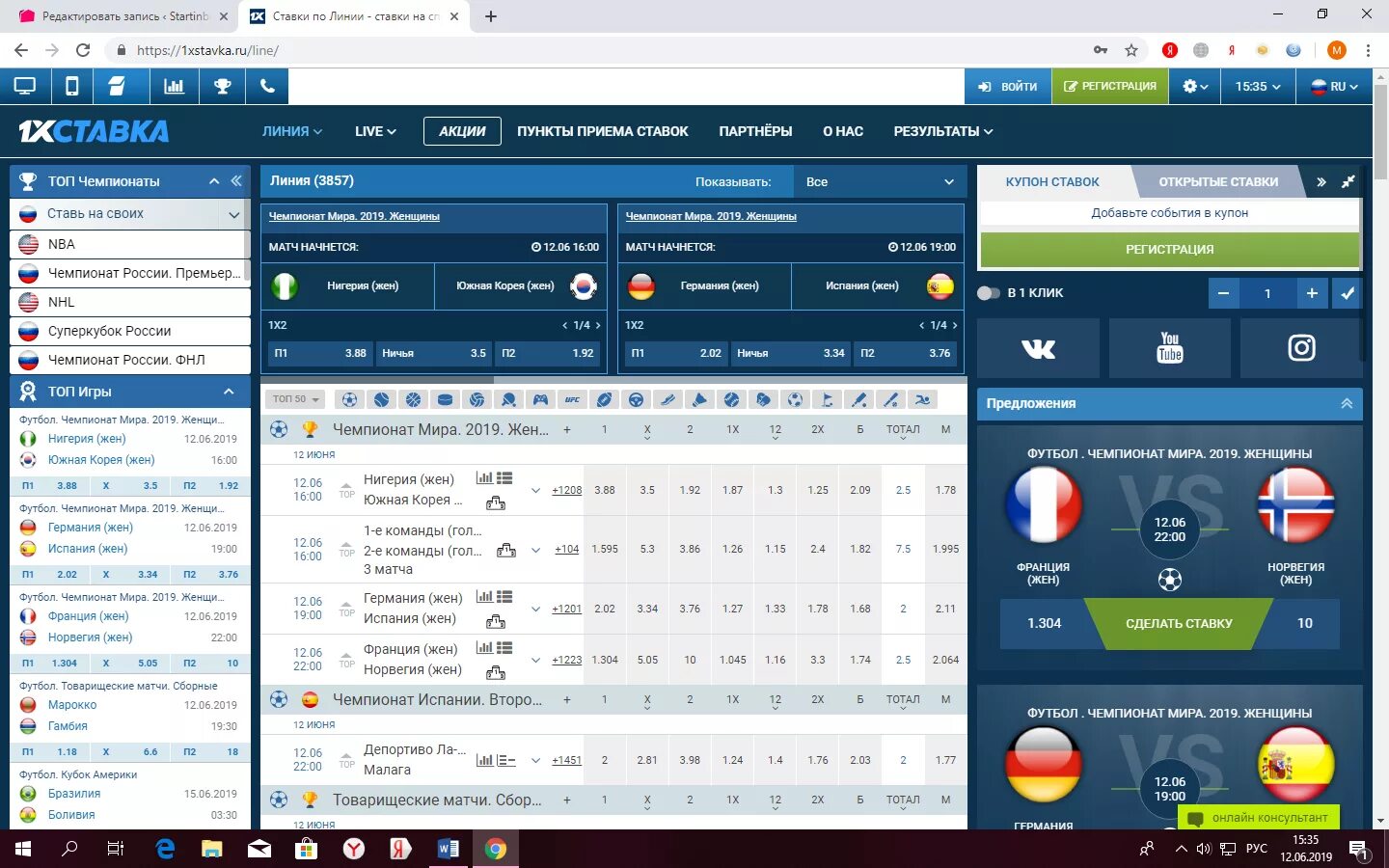Open the Instagram page link
Image resolution: width=1389 pixels, height=868 pixels.
[x=1301, y=348]
